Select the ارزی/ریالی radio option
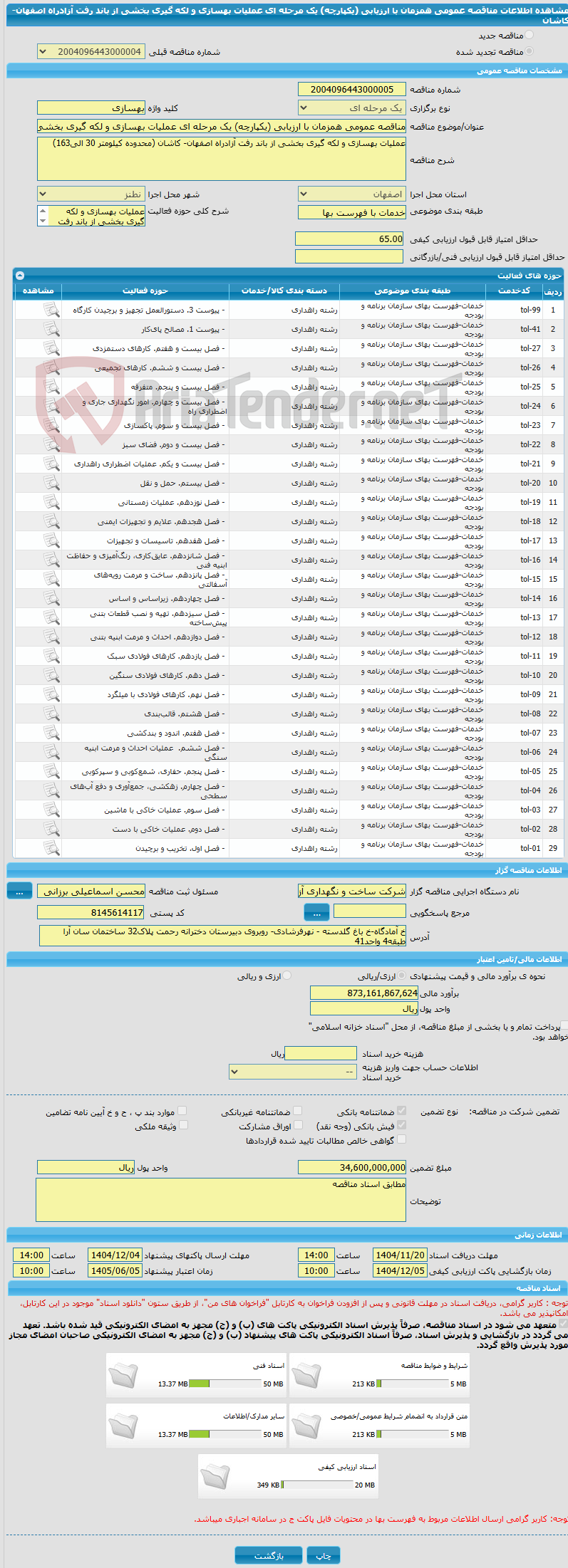This screenshot has width=568, height=1568. click(403, 976)
